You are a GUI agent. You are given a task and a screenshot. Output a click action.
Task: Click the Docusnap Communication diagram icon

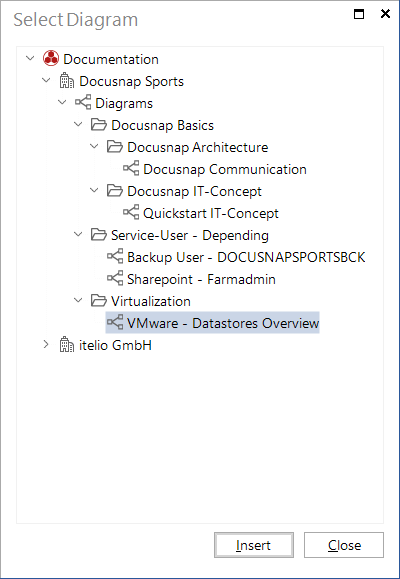pyautogui.click(x=131, y=169)
